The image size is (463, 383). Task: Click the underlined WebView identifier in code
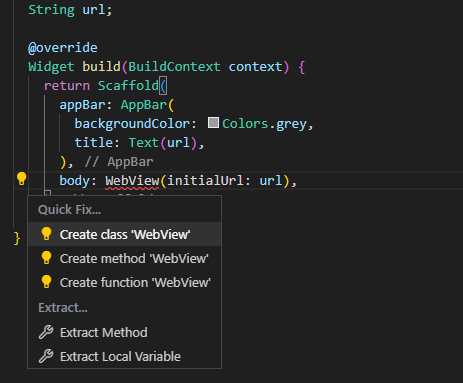[x=132, y=181]
